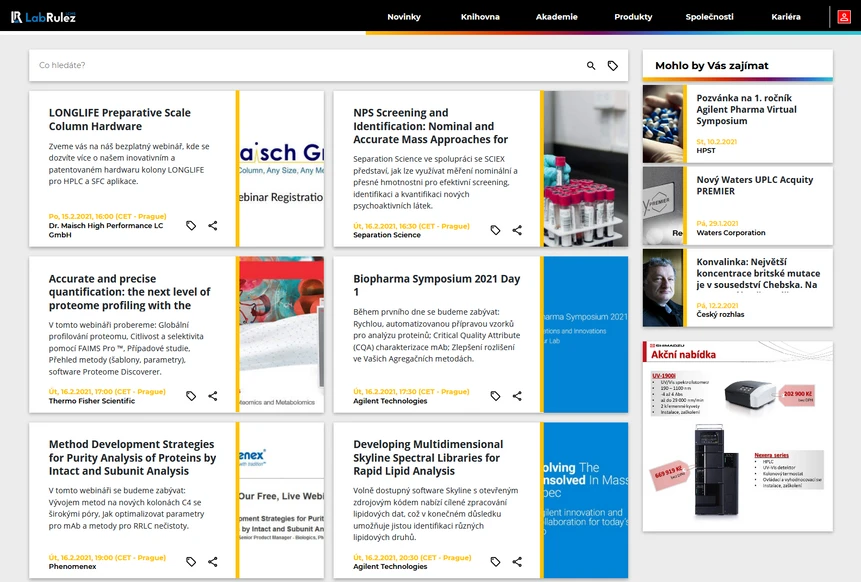Image resolution: width=861 pixels, height=582 pixels.
Task: Click the blue Agilent 'Solving The Unsolved' banner
Action: (x=586, y=500)
